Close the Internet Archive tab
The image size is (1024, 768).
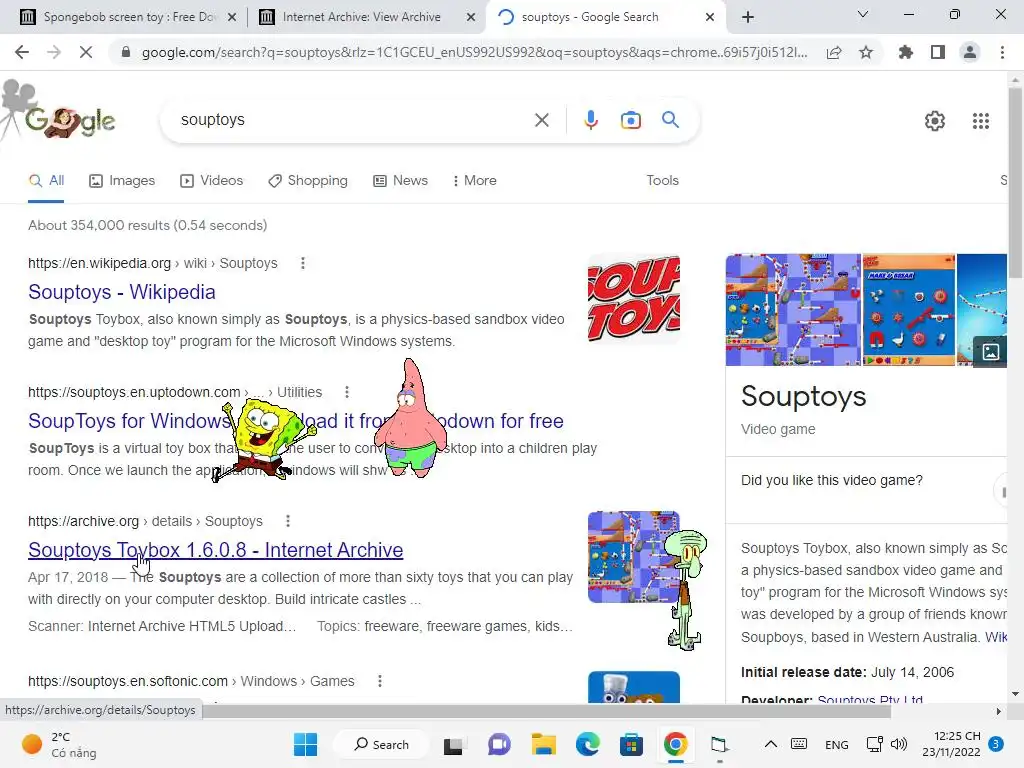(471, 18)
